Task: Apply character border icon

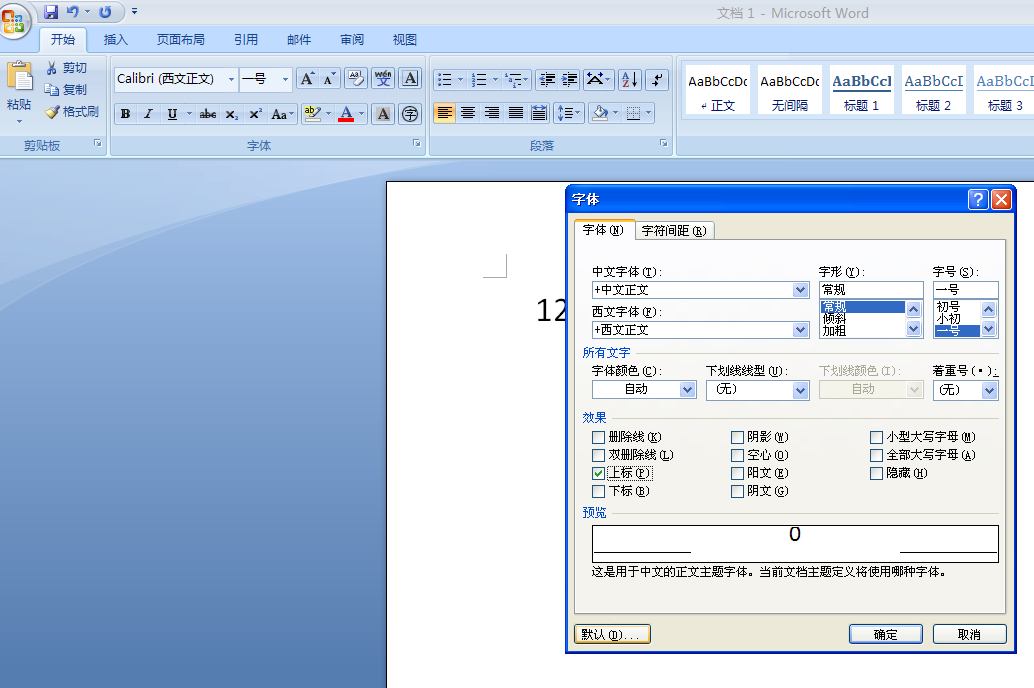Action: tap(410, 79)
